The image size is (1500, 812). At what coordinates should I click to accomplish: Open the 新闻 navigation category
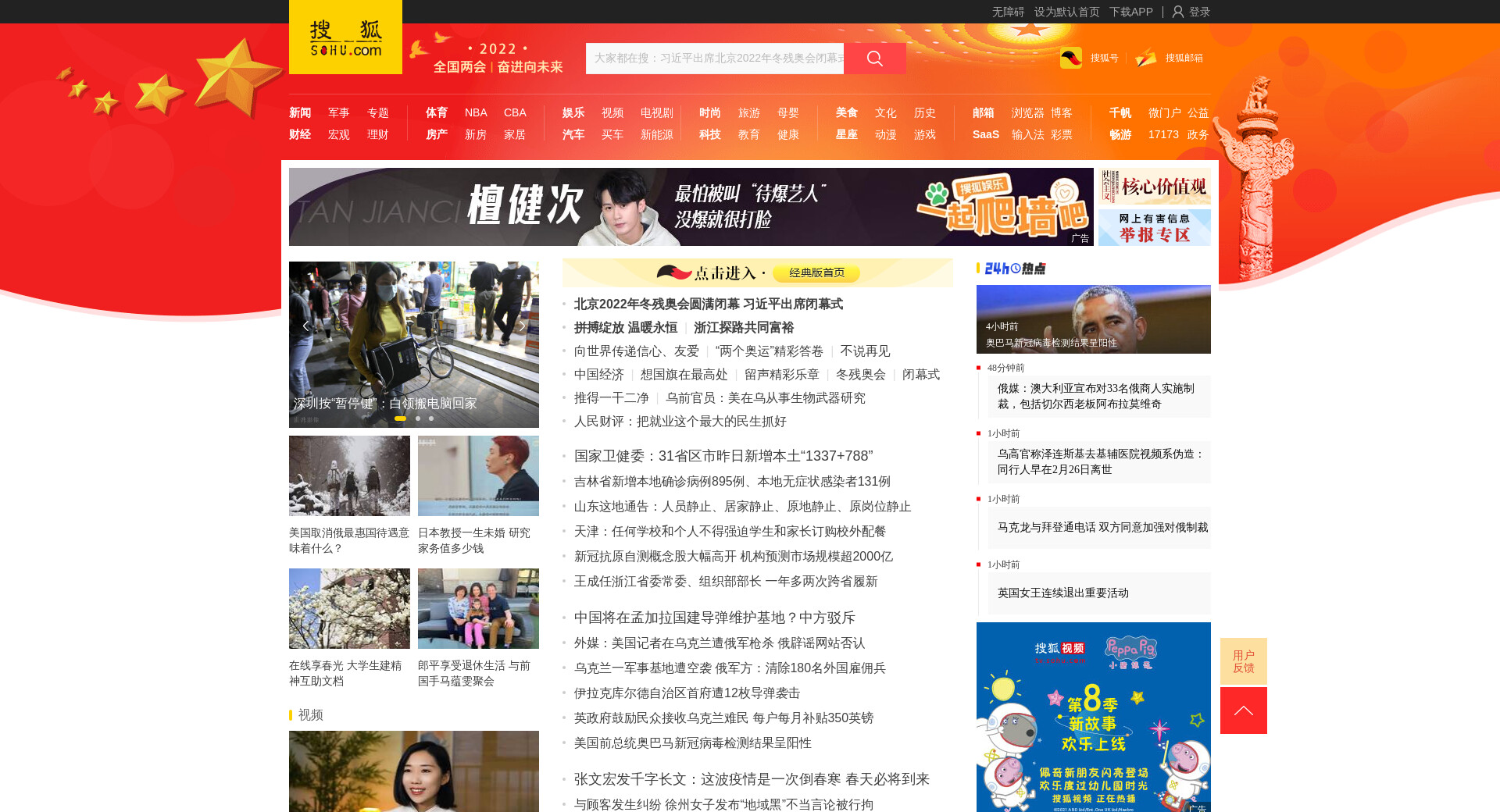coord(300,112)
